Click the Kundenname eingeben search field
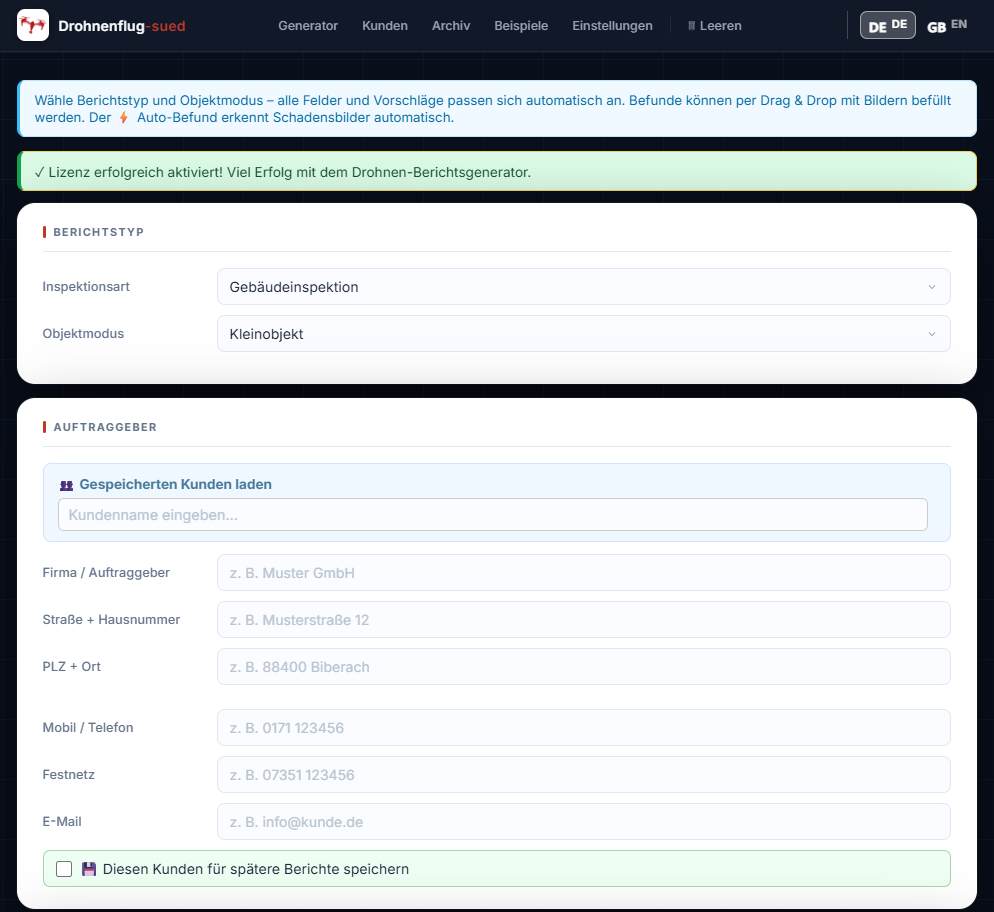The height and width of the screenshot is (912, 994). (x=492, y=515)
